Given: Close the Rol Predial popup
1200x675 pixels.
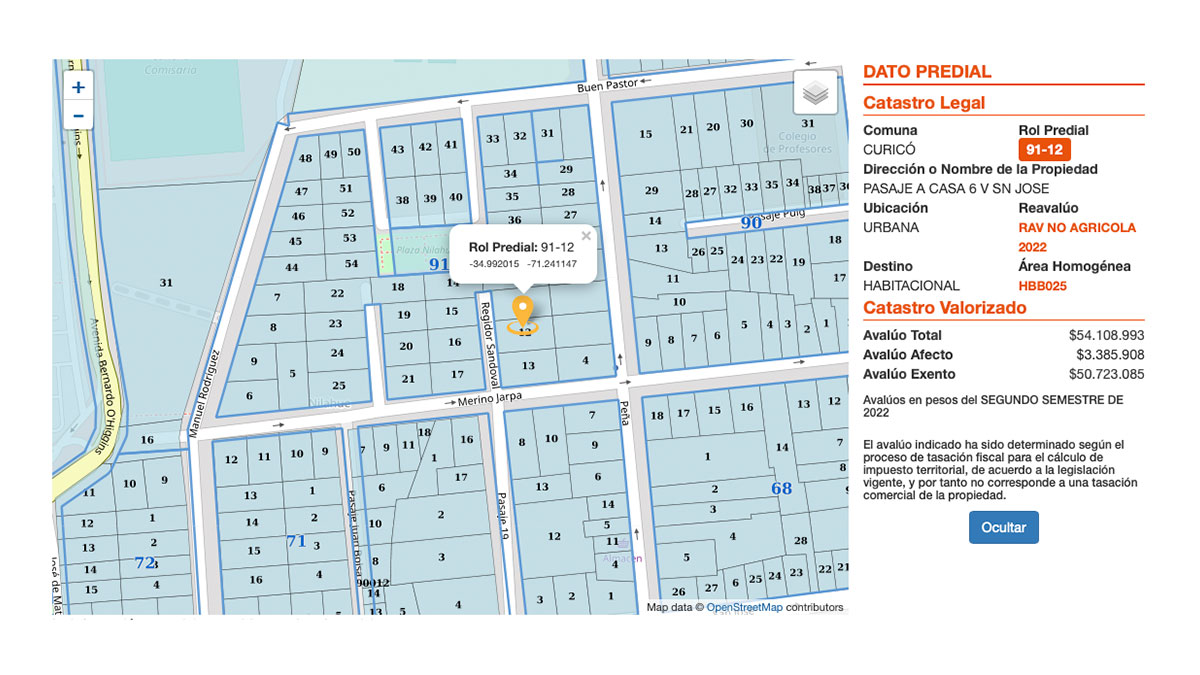Looking at the screenshot, I should click(x=586, y=236).
